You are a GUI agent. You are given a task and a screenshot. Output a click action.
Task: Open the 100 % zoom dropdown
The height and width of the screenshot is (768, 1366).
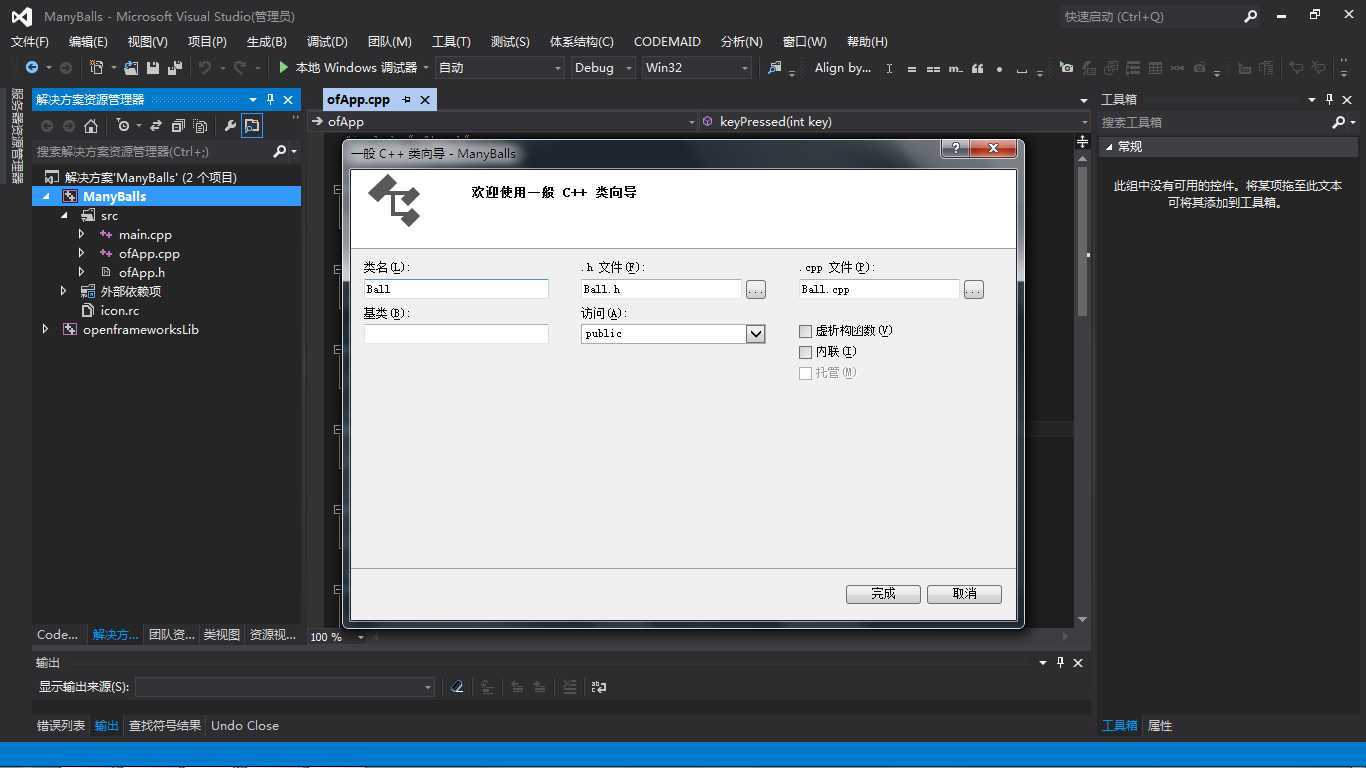[x=361, y=637]
